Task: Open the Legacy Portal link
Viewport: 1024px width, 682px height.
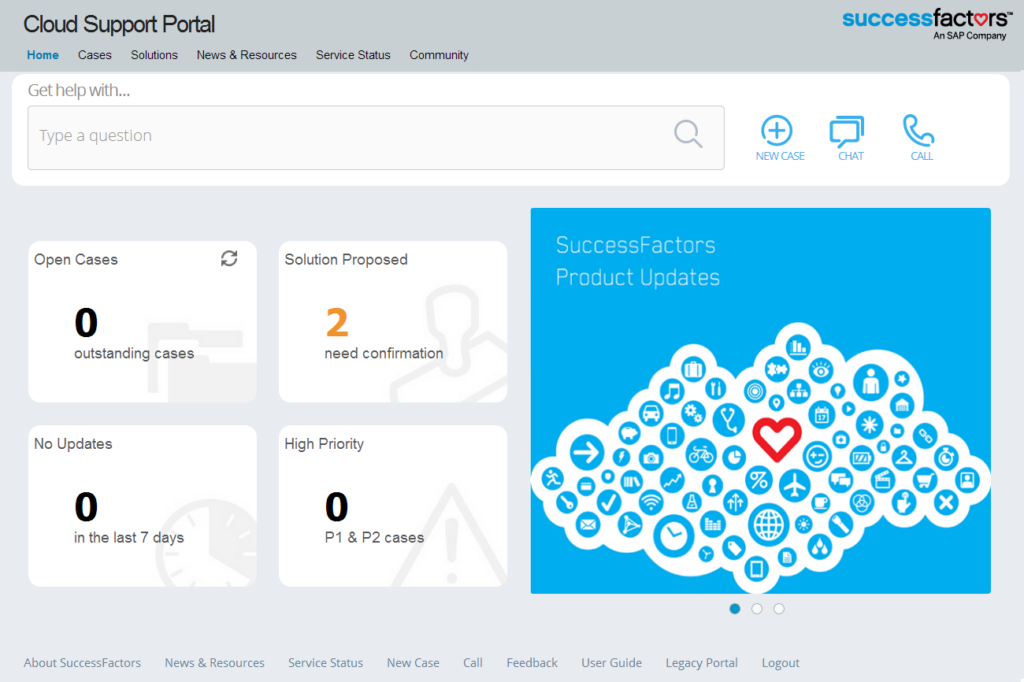Action: point(701,662)
